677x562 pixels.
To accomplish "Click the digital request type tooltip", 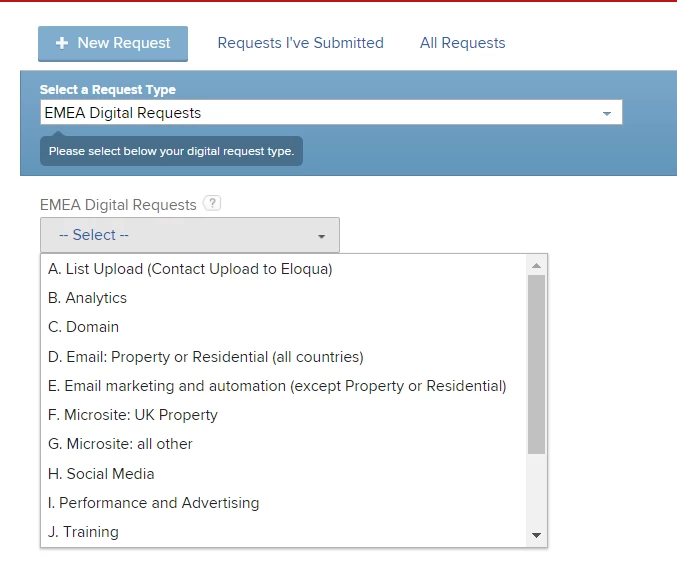I will 171,151.
